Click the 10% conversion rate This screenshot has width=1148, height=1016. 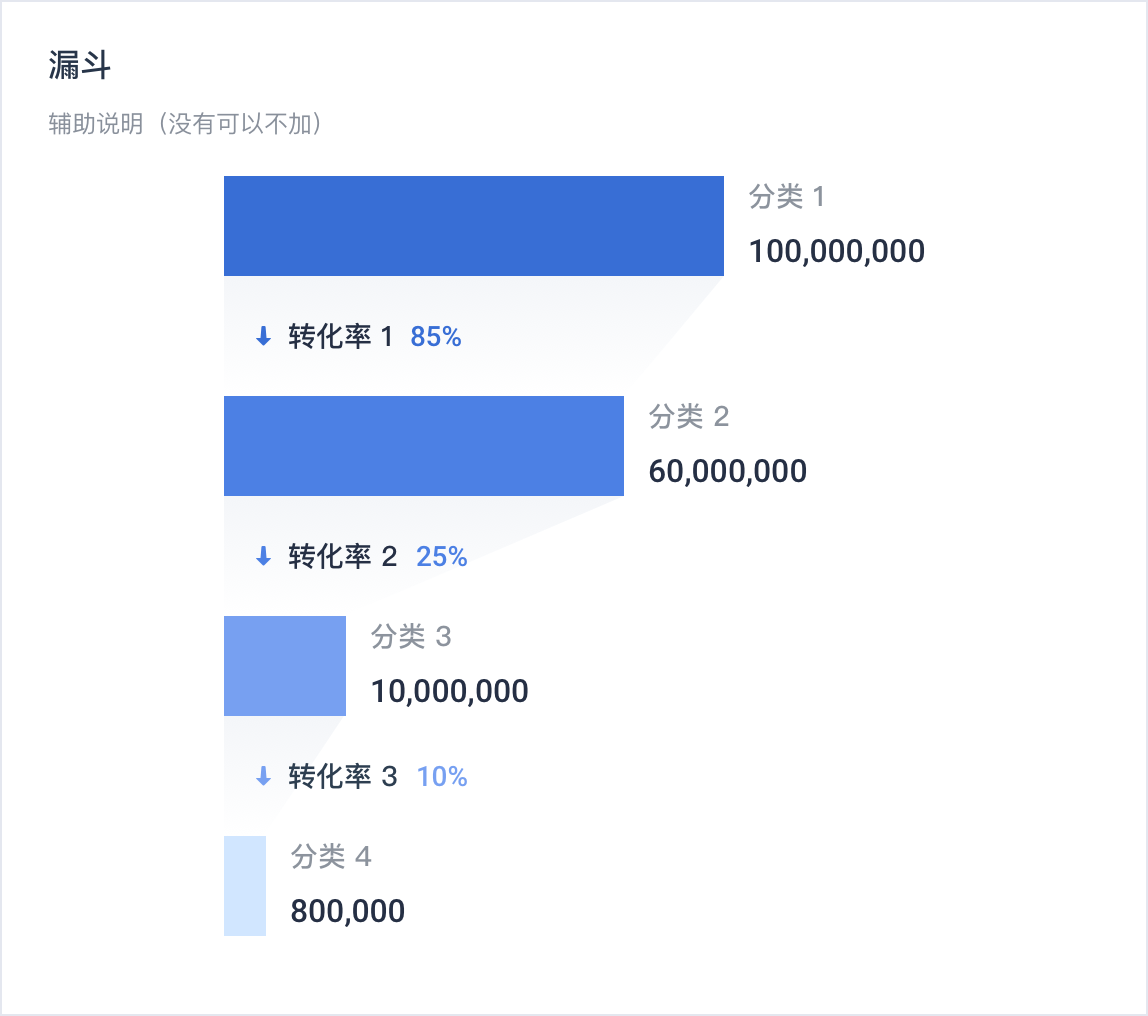coord(442,776)
